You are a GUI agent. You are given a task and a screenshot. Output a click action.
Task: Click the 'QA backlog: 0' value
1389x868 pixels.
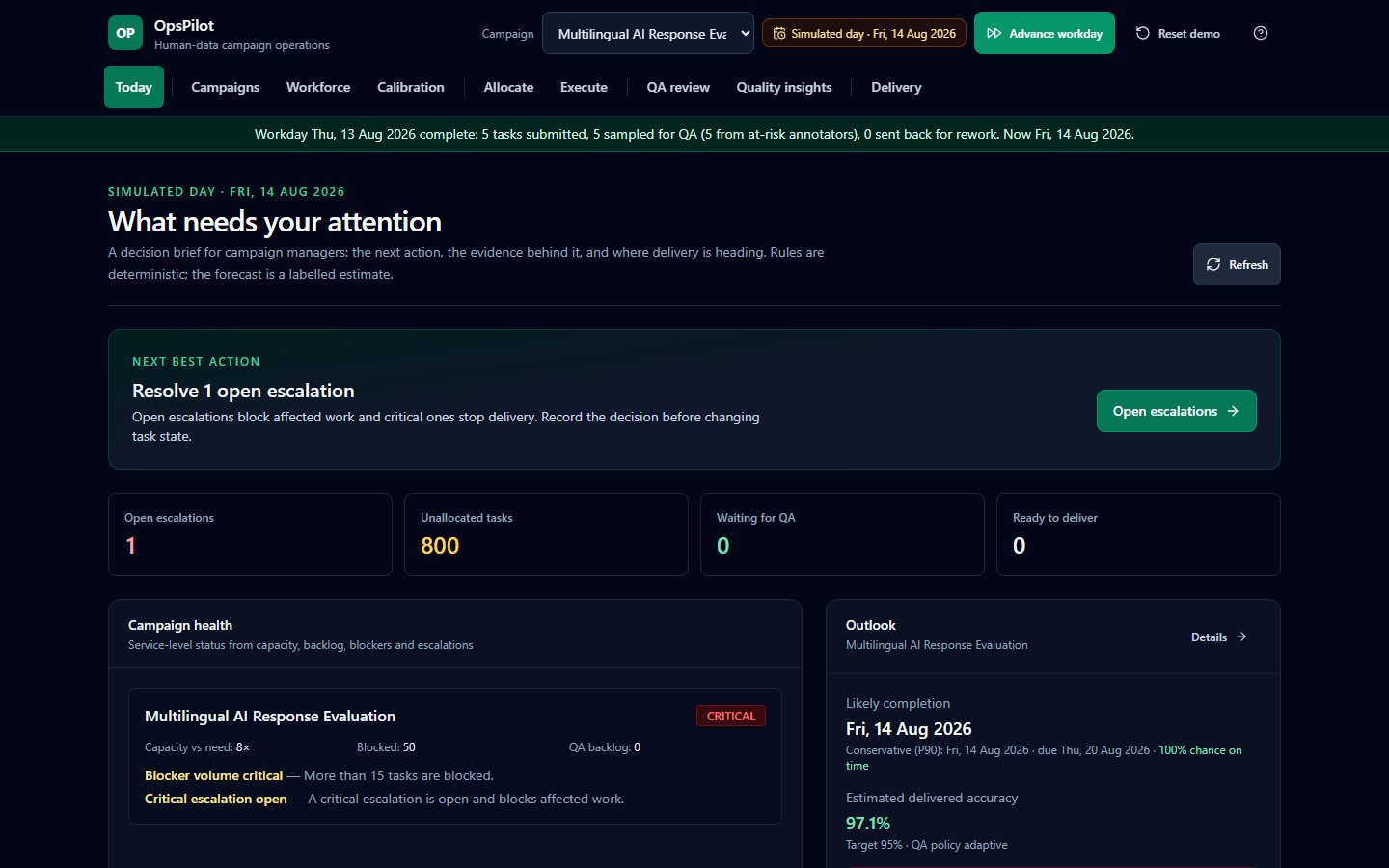pos(605,747)
